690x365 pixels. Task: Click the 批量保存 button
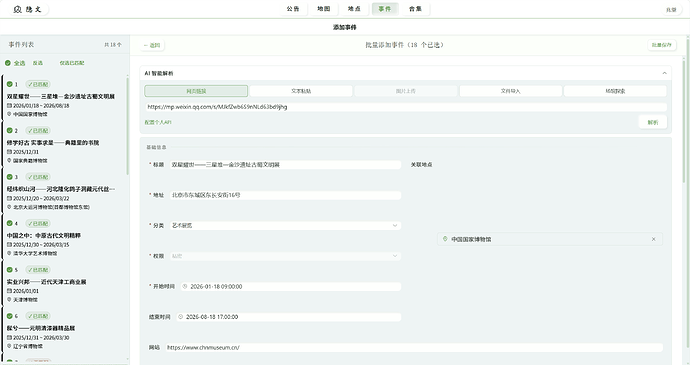point(662,45)
